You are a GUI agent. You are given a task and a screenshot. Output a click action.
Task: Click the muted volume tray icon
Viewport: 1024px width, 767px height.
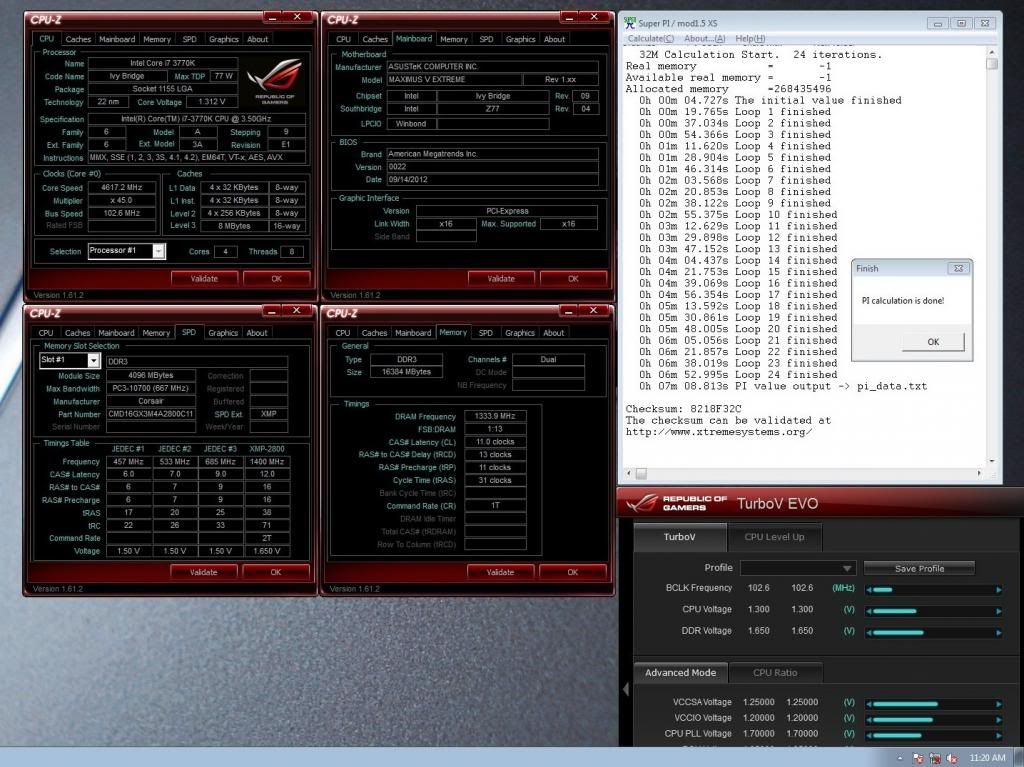952,758
